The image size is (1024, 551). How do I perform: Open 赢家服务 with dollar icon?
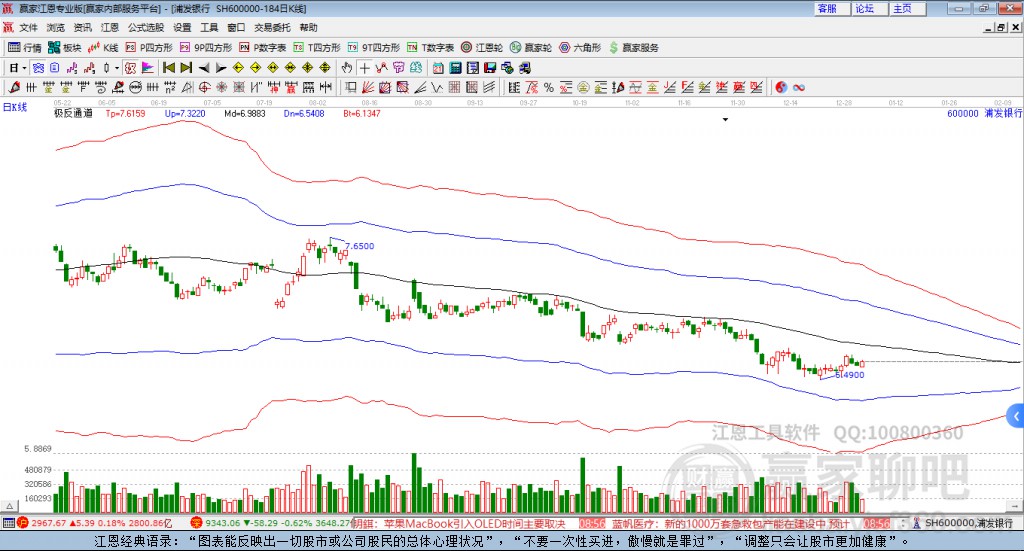point(633,48)
